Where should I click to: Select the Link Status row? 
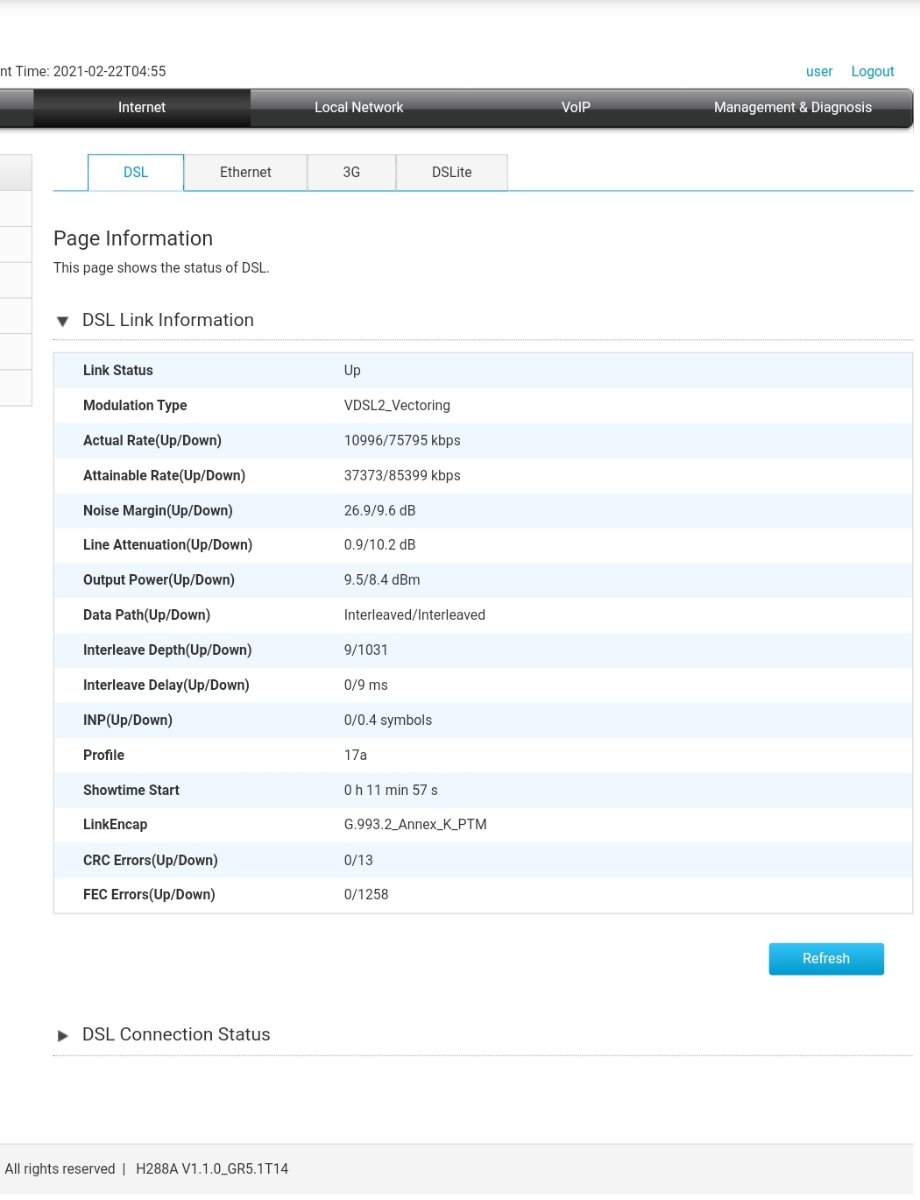483,370
